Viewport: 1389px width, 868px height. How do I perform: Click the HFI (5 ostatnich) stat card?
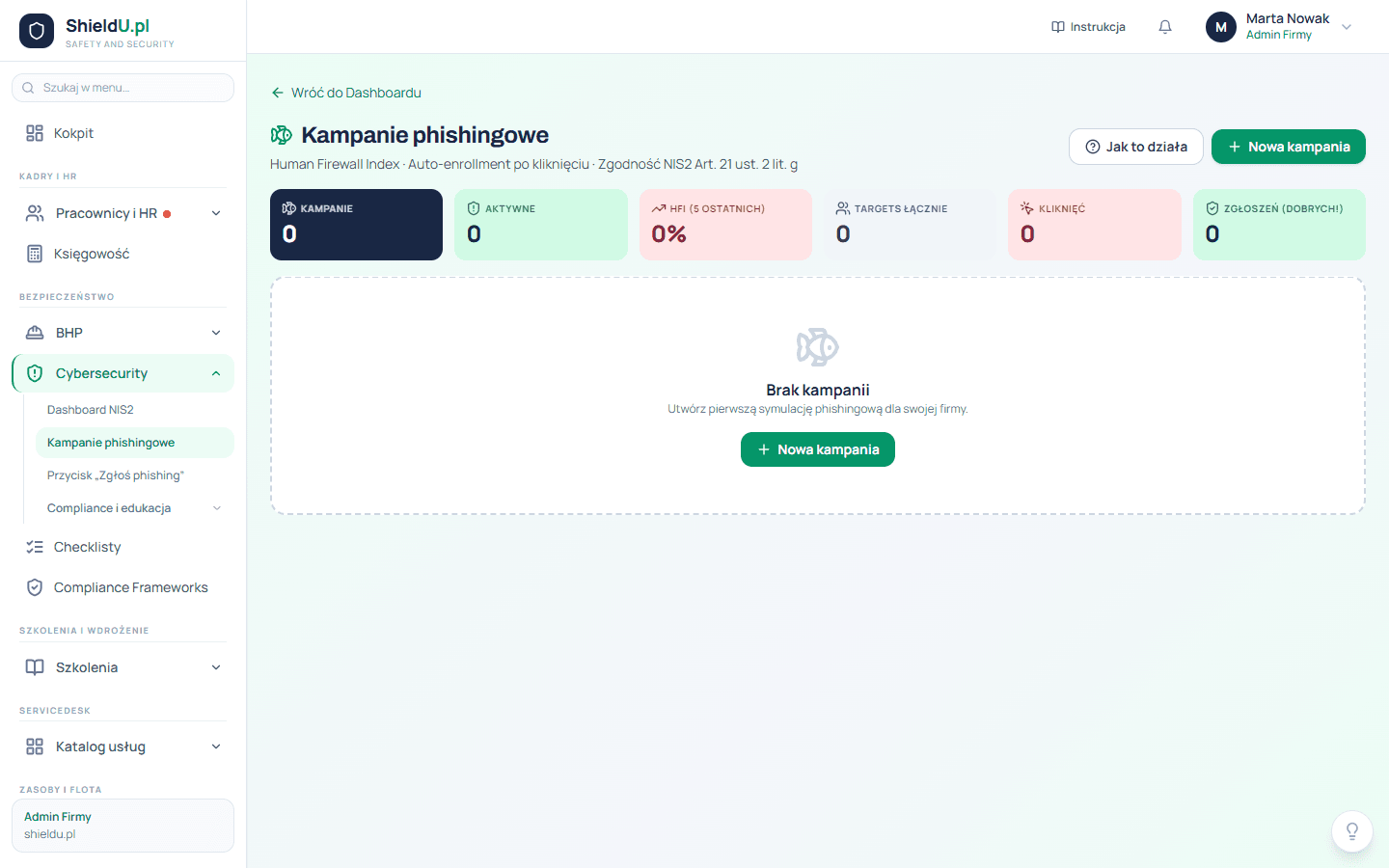pos(725,225)
